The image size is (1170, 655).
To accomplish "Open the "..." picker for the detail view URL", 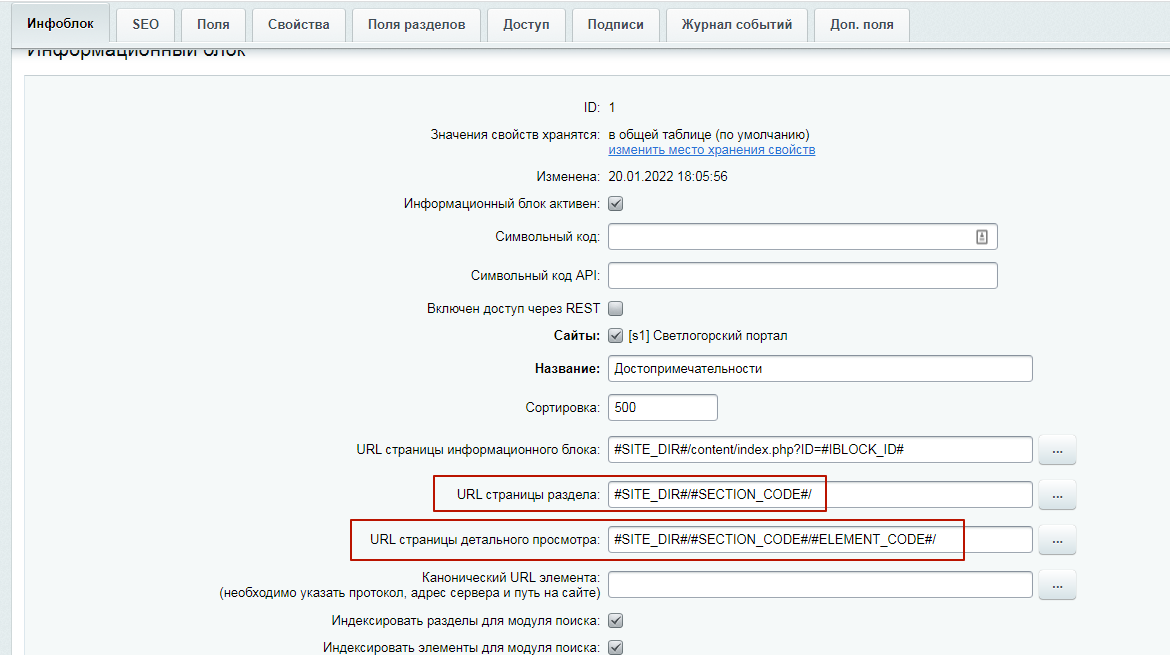I will (x=1057, y=540).
